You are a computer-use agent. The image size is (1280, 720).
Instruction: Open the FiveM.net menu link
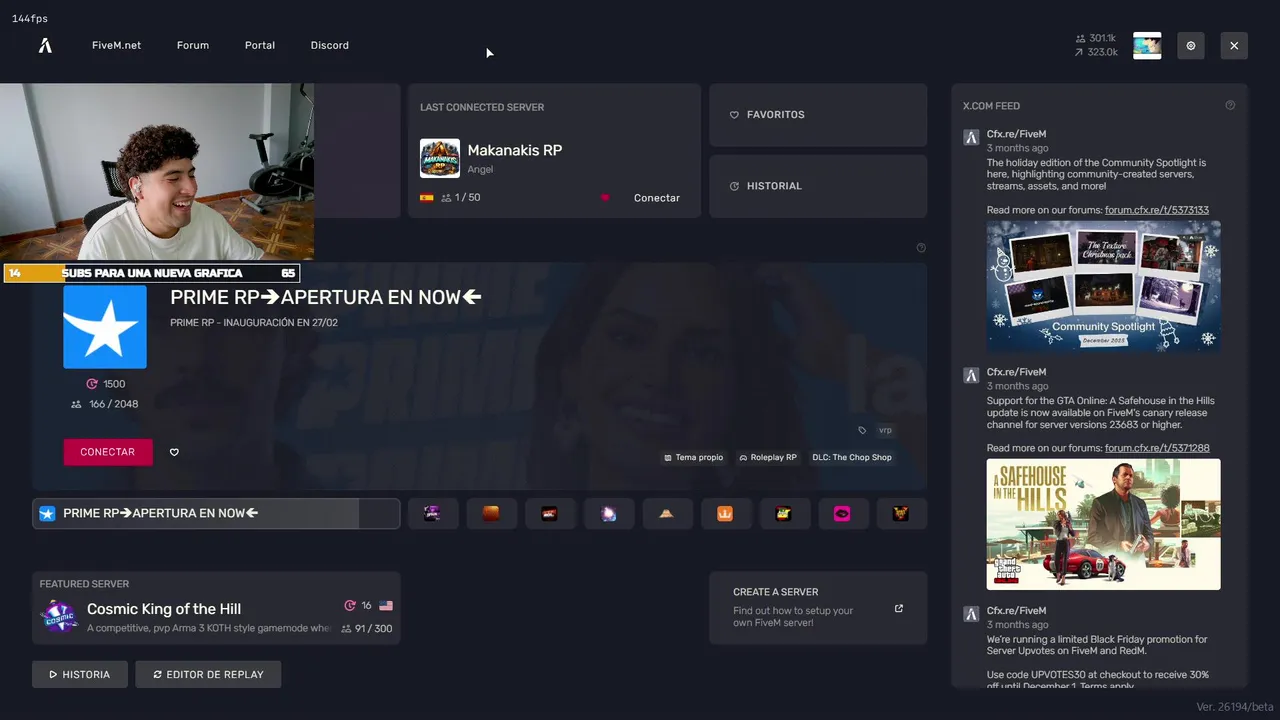(116, 45)
